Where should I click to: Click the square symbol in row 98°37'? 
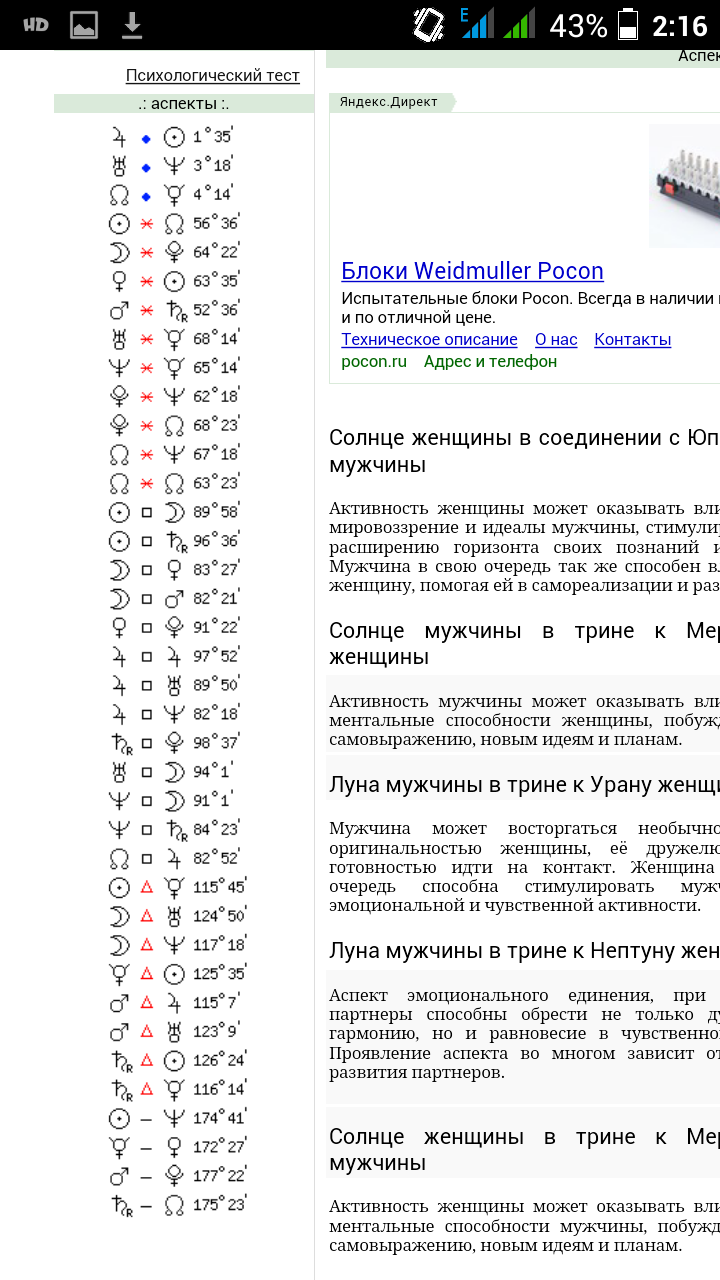146,744
